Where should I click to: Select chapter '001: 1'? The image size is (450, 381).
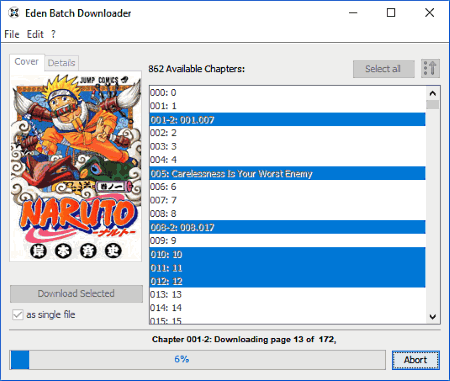[x=288, y=106]
